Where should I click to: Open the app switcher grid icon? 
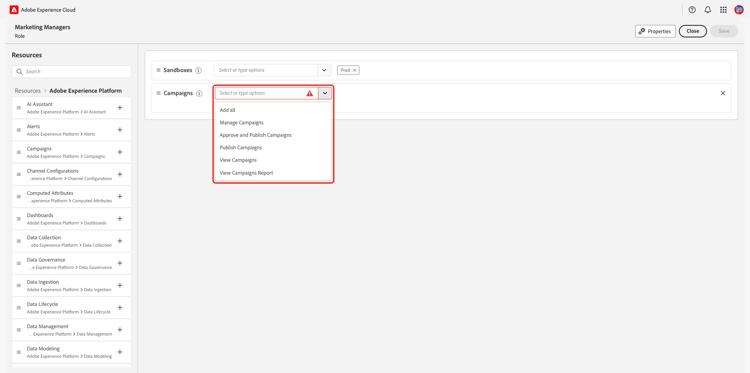[x=723, y=10]
